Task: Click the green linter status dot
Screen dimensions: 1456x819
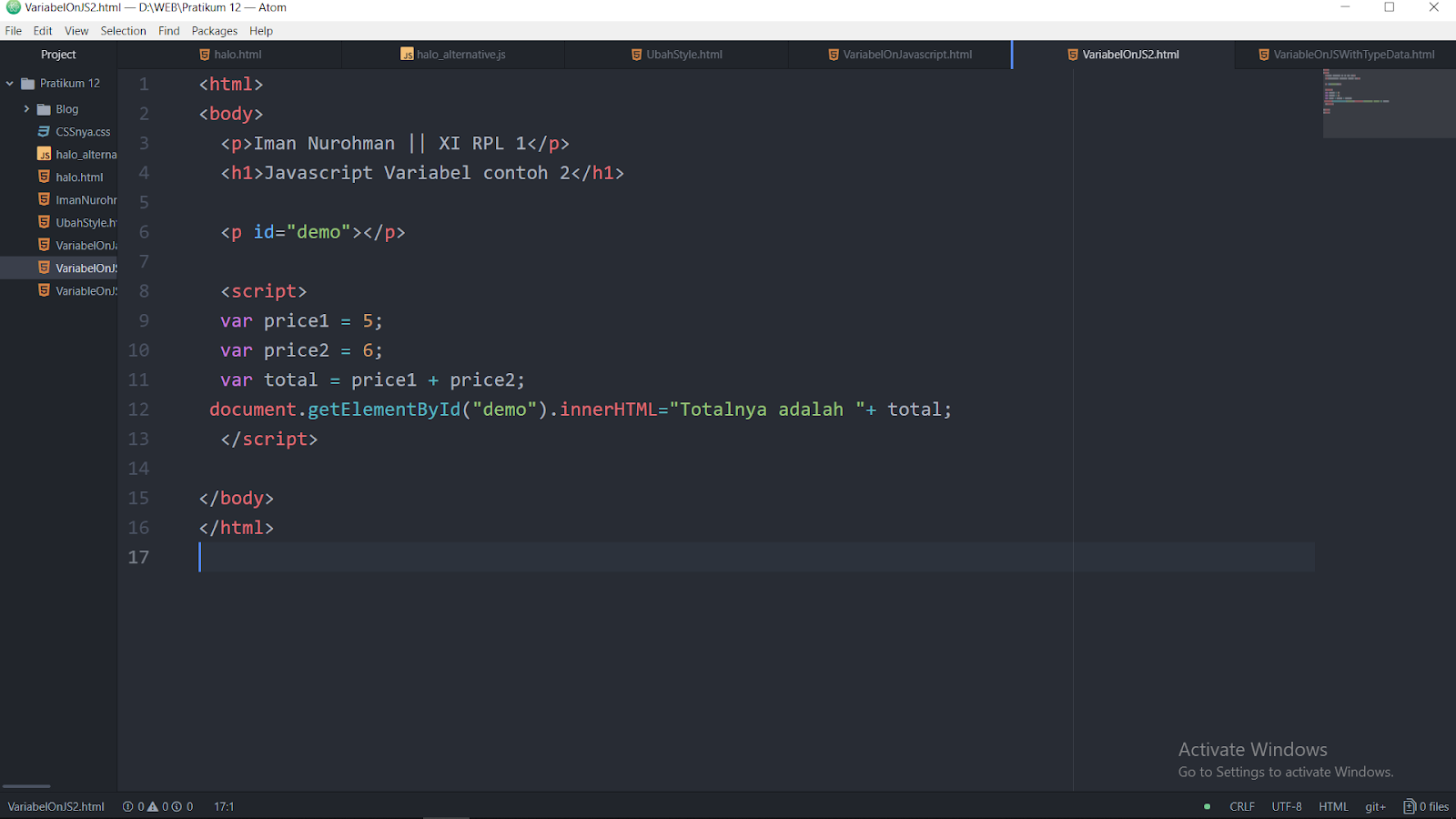Action: tap(1206, 806)
